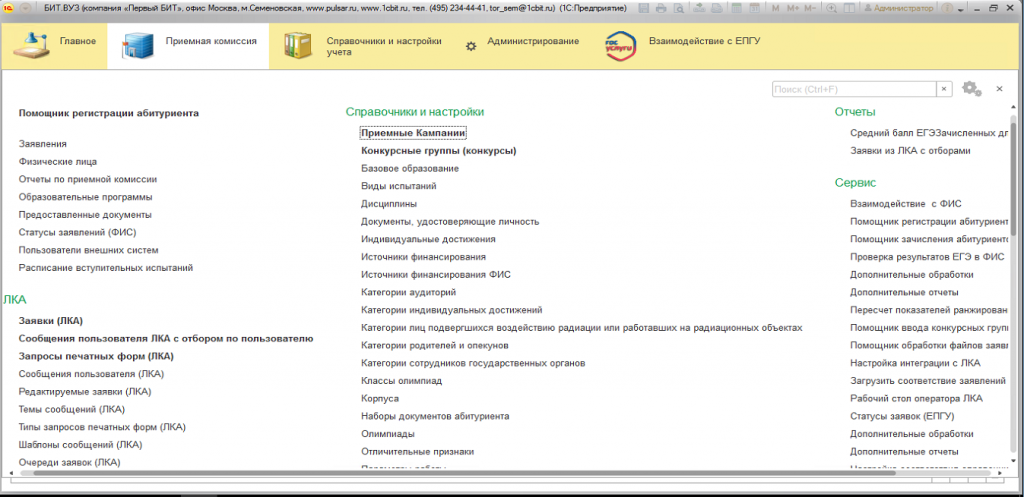1024x497 pixels.
Task: Open print preview magnifier icon
Action: (x=679, y=8)
